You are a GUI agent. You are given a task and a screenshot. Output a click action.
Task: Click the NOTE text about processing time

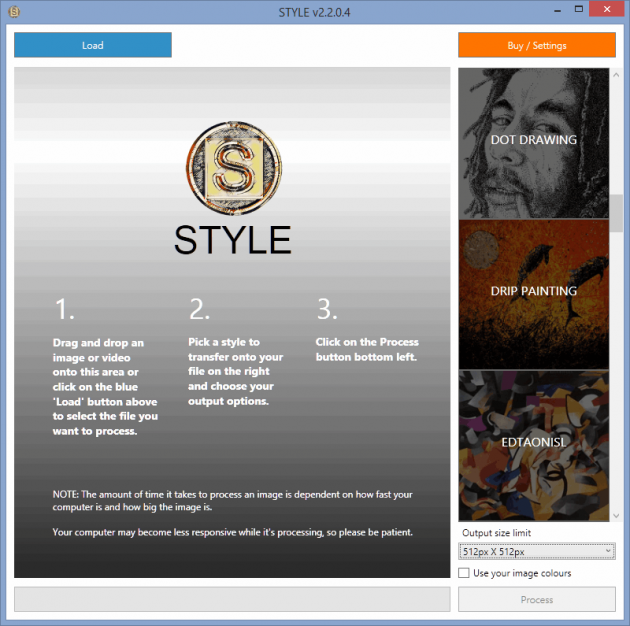(x=233, y=501)
